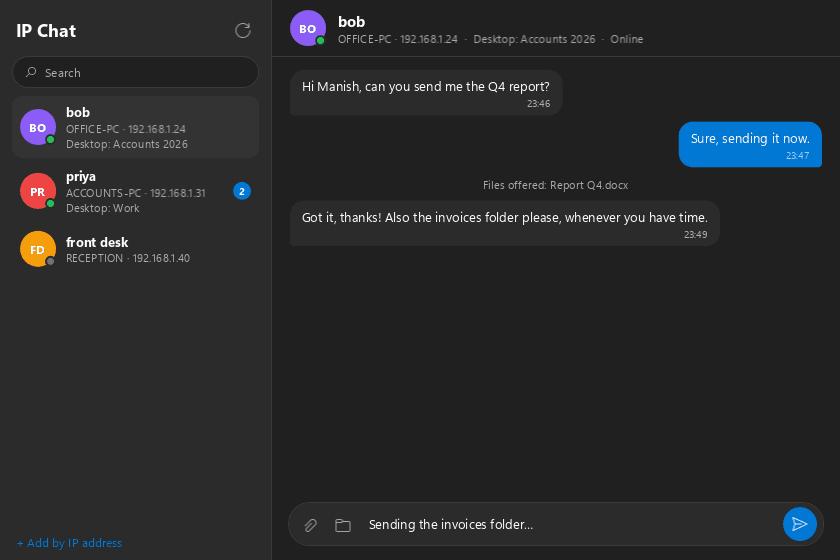This screenshot has height=560, width=840.
Task: Click message 'Hi Manish, can you send me the Q4 report?'
Action: click(x=426, y=93)
